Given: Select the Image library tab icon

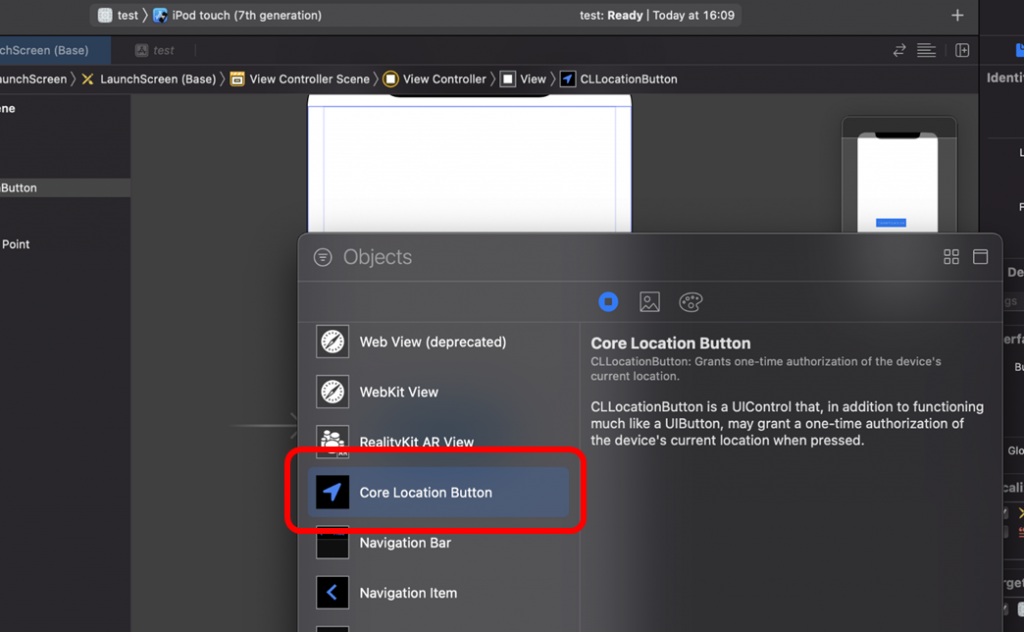Looking at the screenshot, I should tap(649, 302).
